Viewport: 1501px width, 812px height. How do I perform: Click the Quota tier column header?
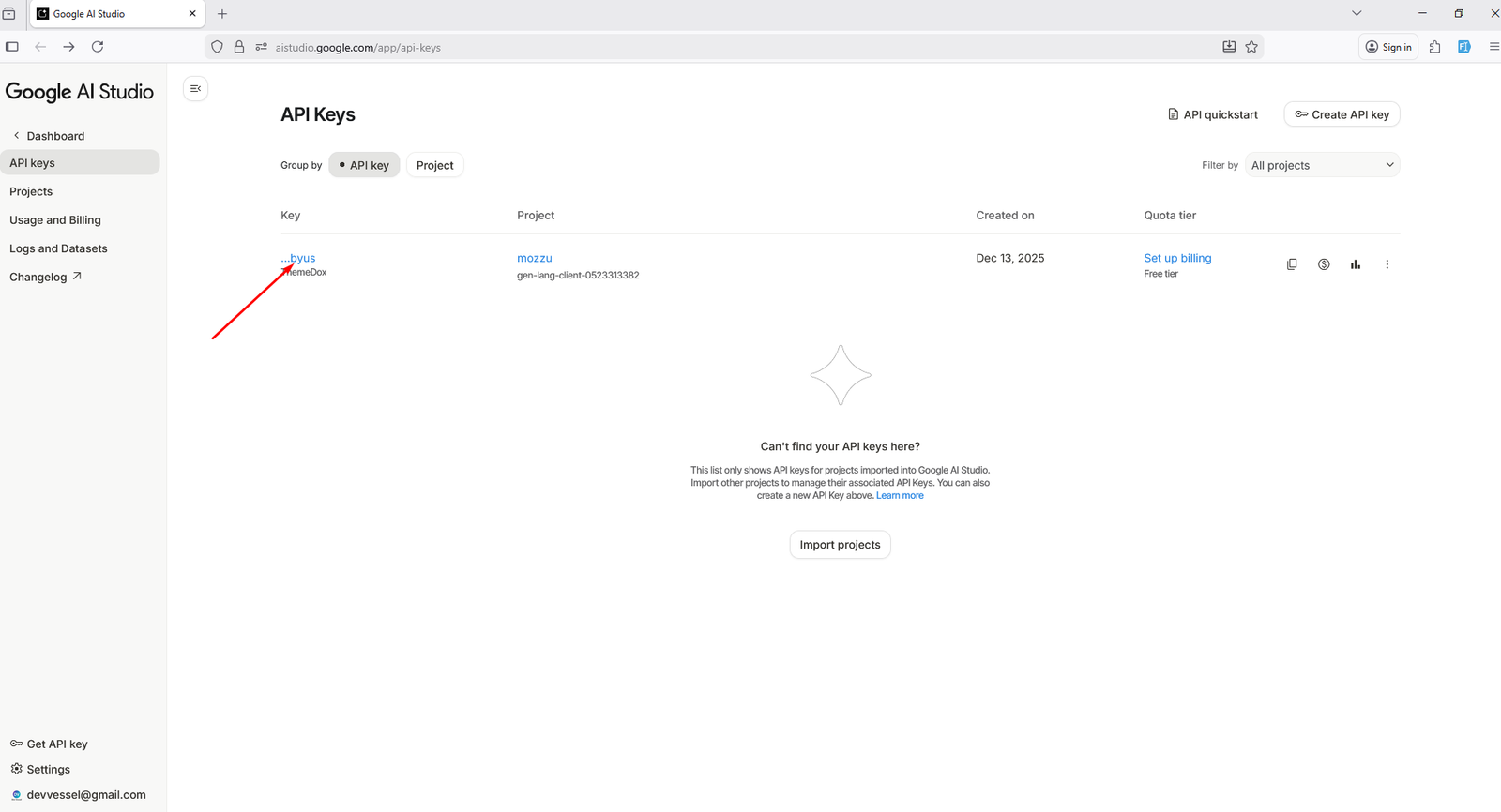pos(1170,215)
